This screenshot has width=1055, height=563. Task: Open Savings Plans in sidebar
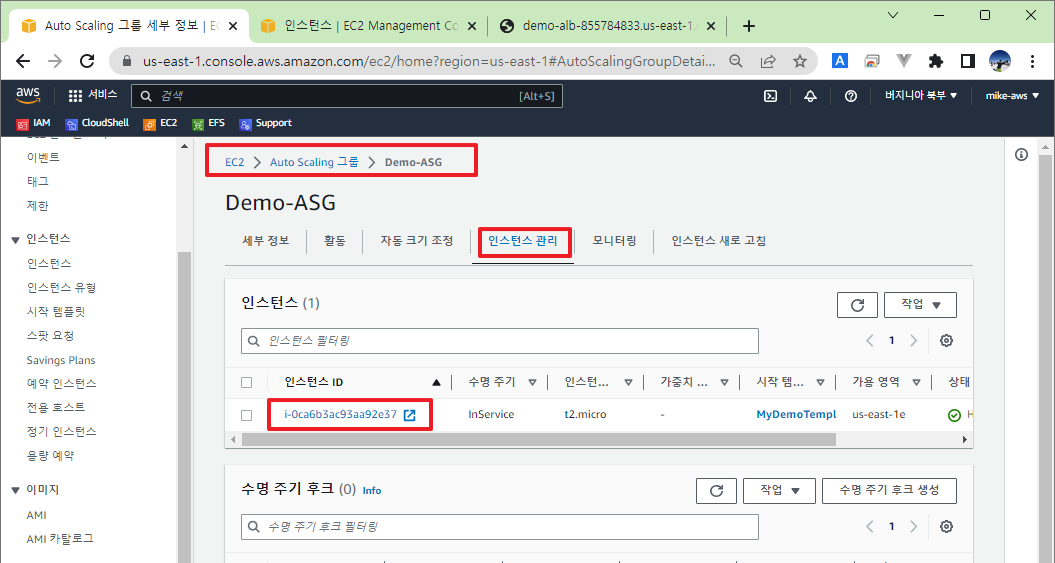point(61,360)
